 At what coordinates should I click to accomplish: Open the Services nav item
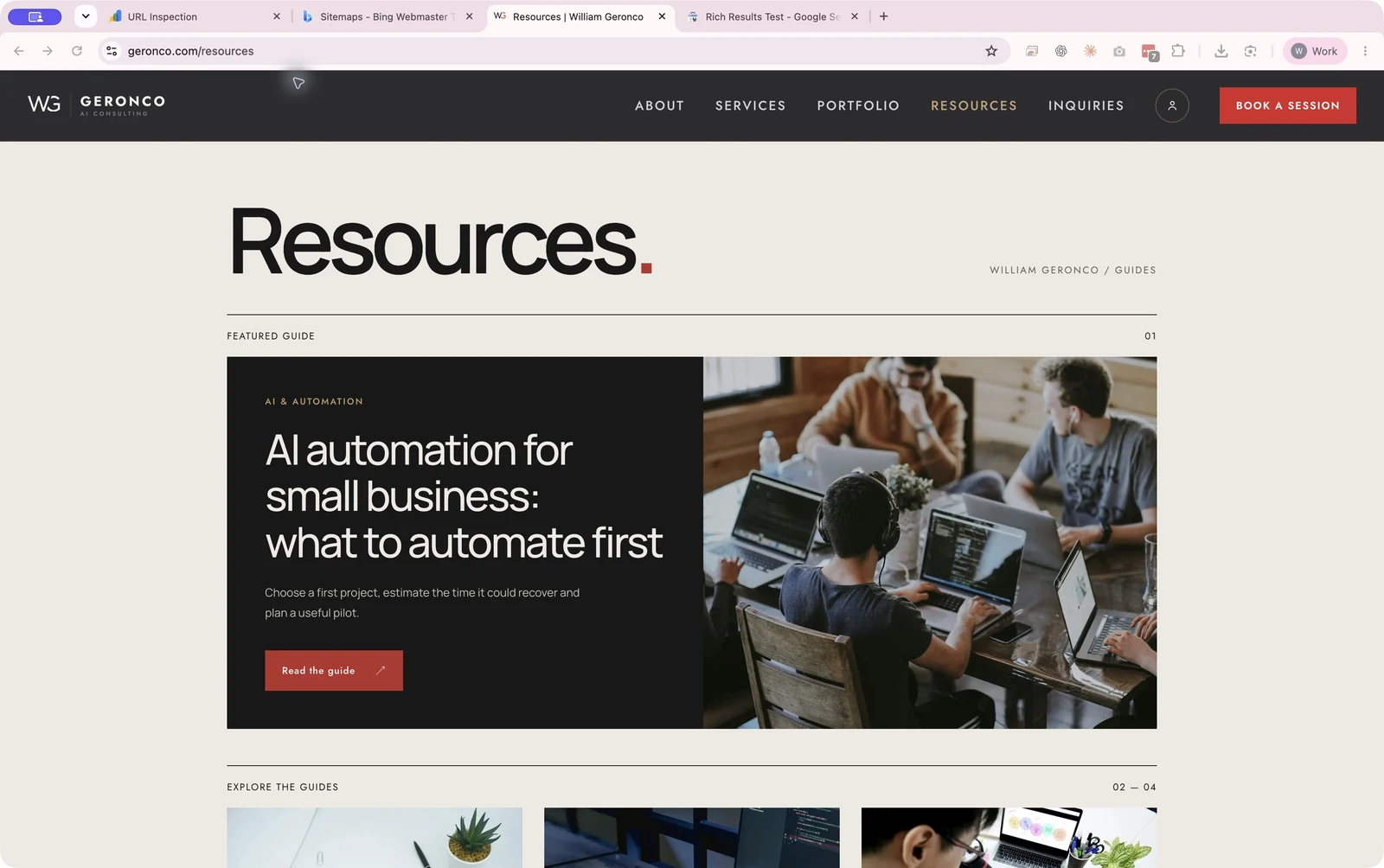click(x=751, y=105)
